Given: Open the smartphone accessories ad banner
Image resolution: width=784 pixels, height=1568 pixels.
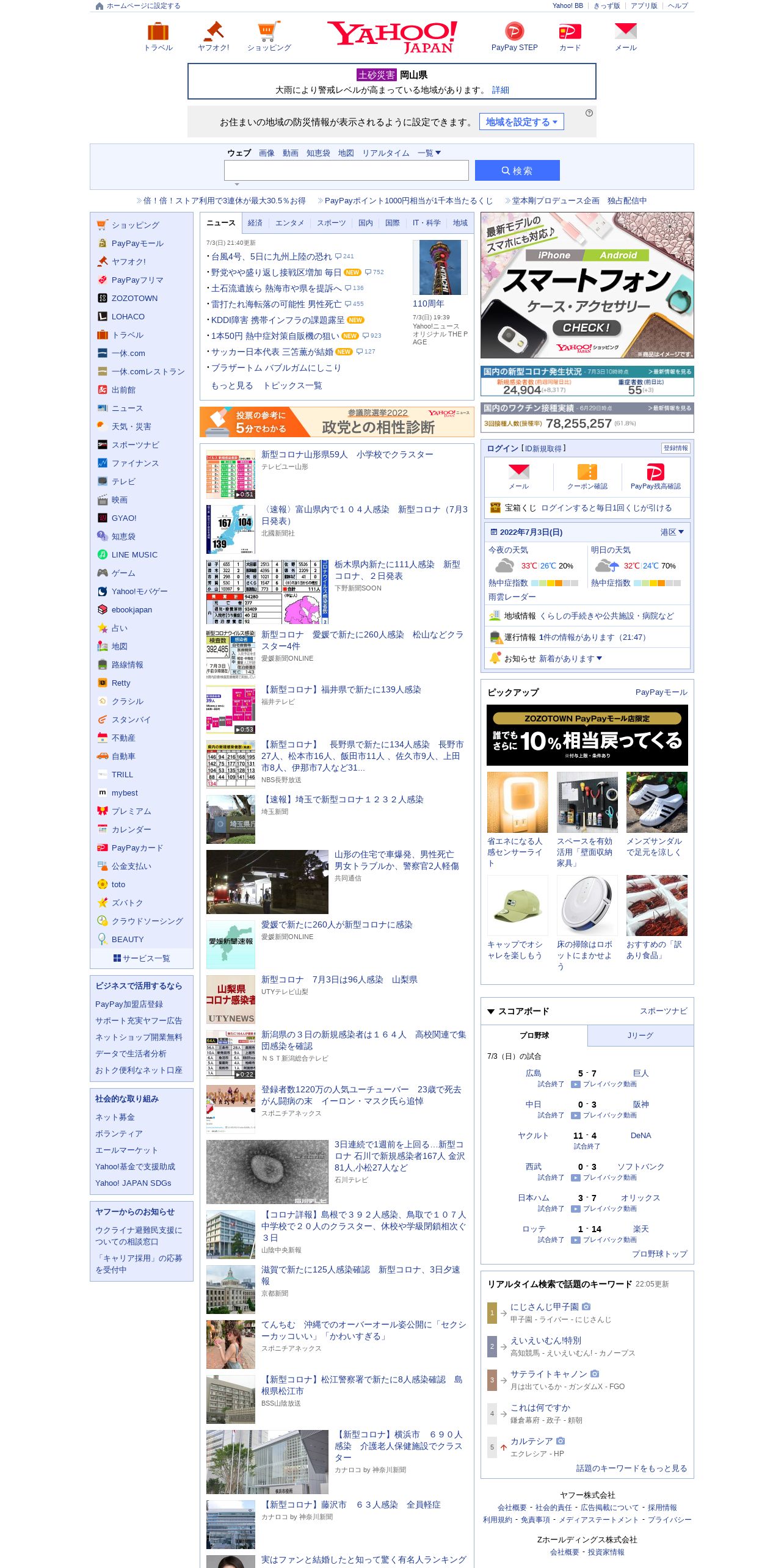Looking at the screenshot, I should [587, 285].
